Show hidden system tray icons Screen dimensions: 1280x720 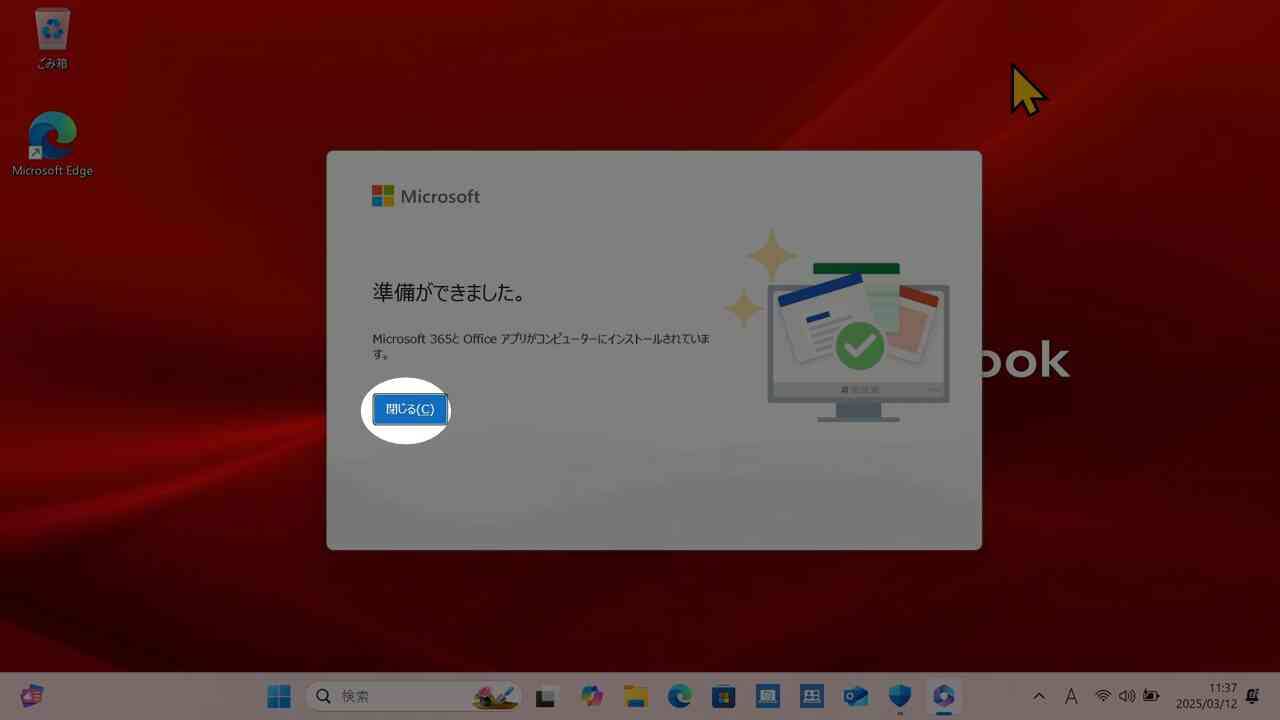1039,696
